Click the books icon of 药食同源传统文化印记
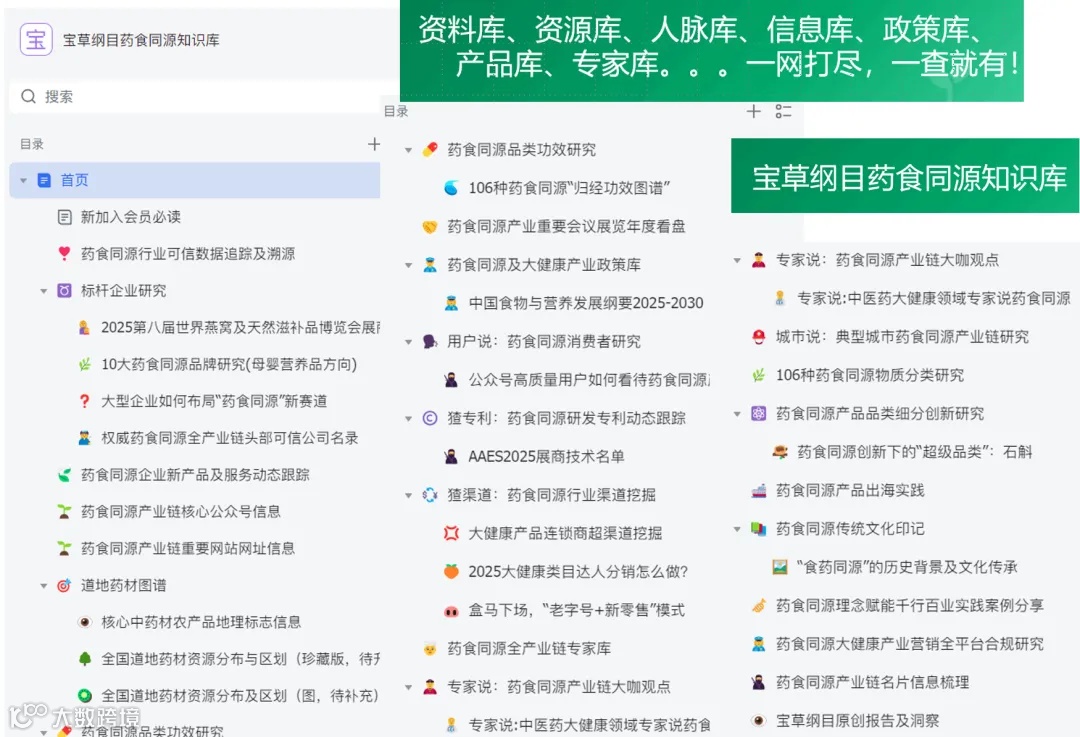Viewport: 1080px width, 737px height. click(x=758, y=529)
